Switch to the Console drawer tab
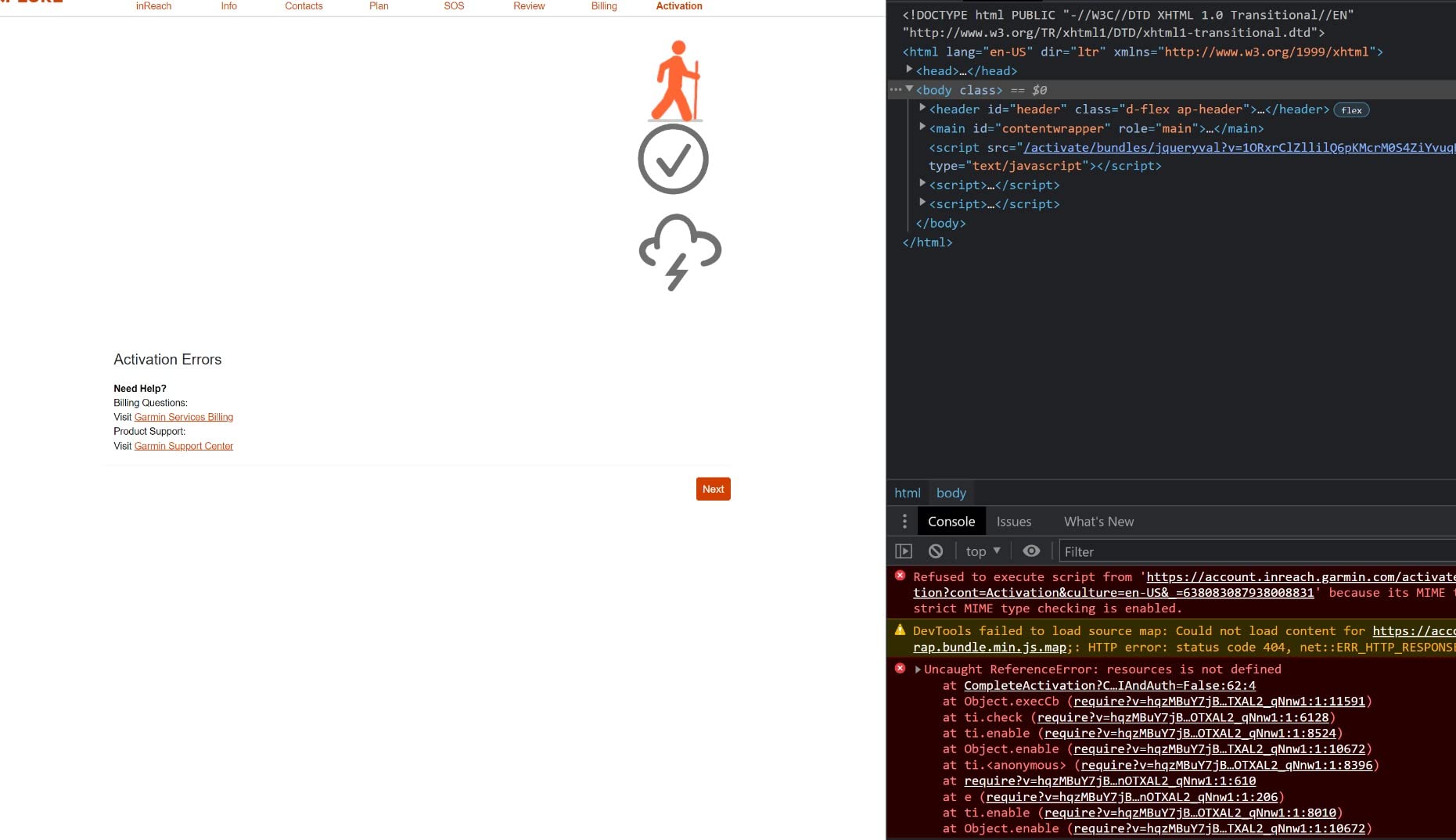Image resolution: width=1456 pixels, height=840 pixels. [x=951, y=522]
